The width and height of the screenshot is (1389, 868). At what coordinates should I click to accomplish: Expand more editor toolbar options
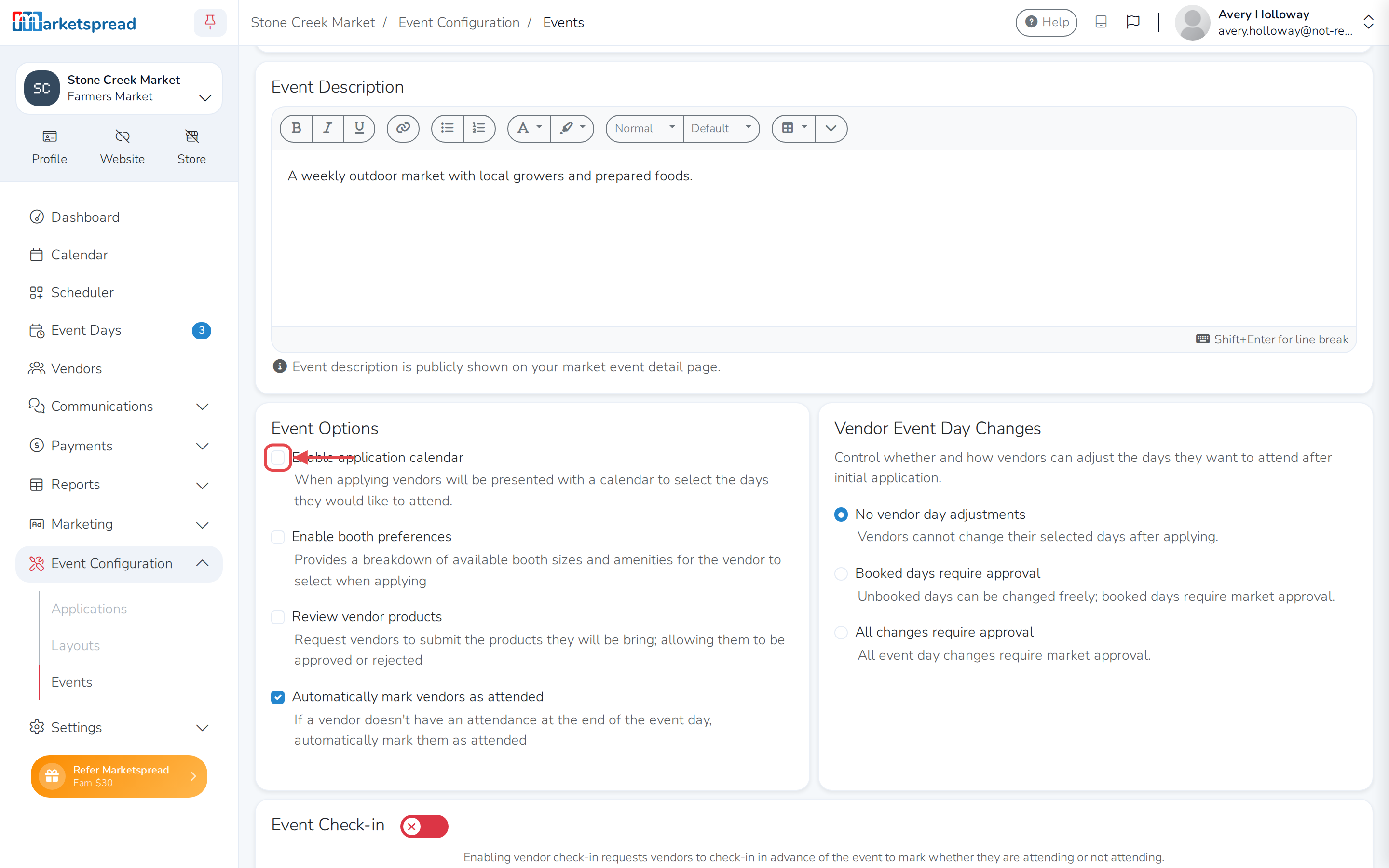point(831,128)
